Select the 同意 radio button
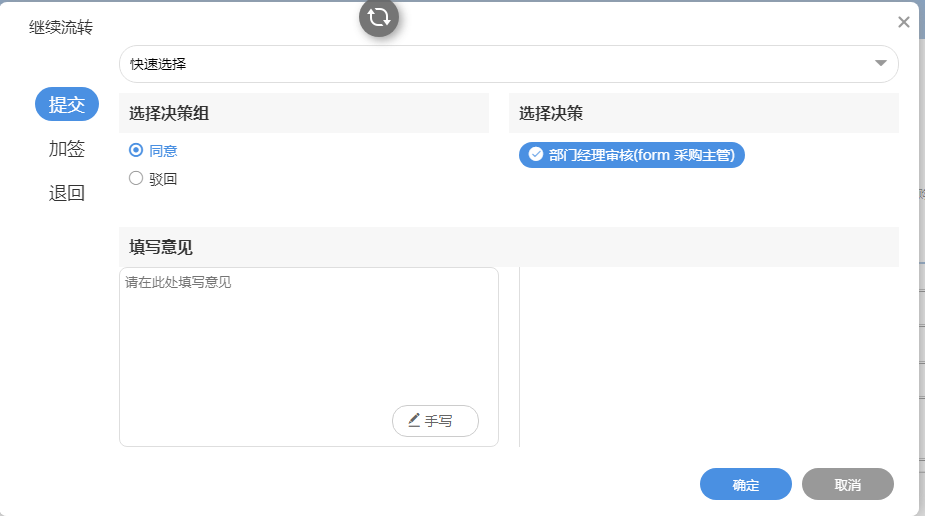 coord(136,150)
